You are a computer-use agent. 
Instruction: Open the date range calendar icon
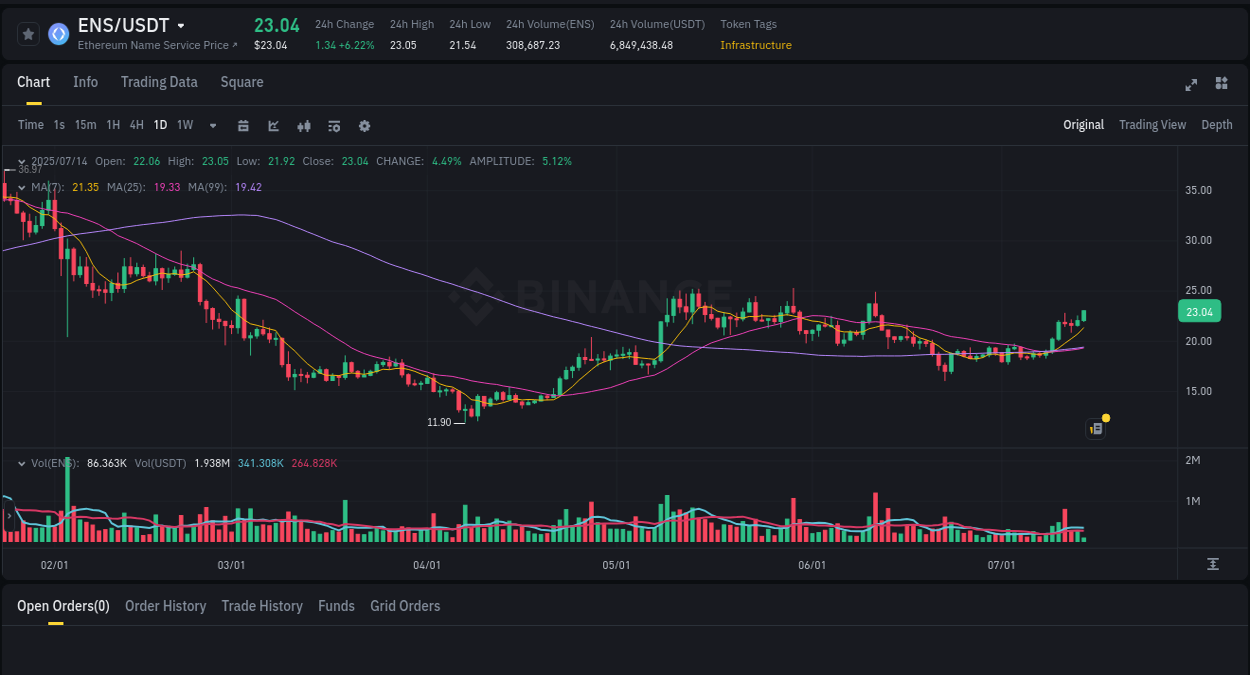(243, 126)
